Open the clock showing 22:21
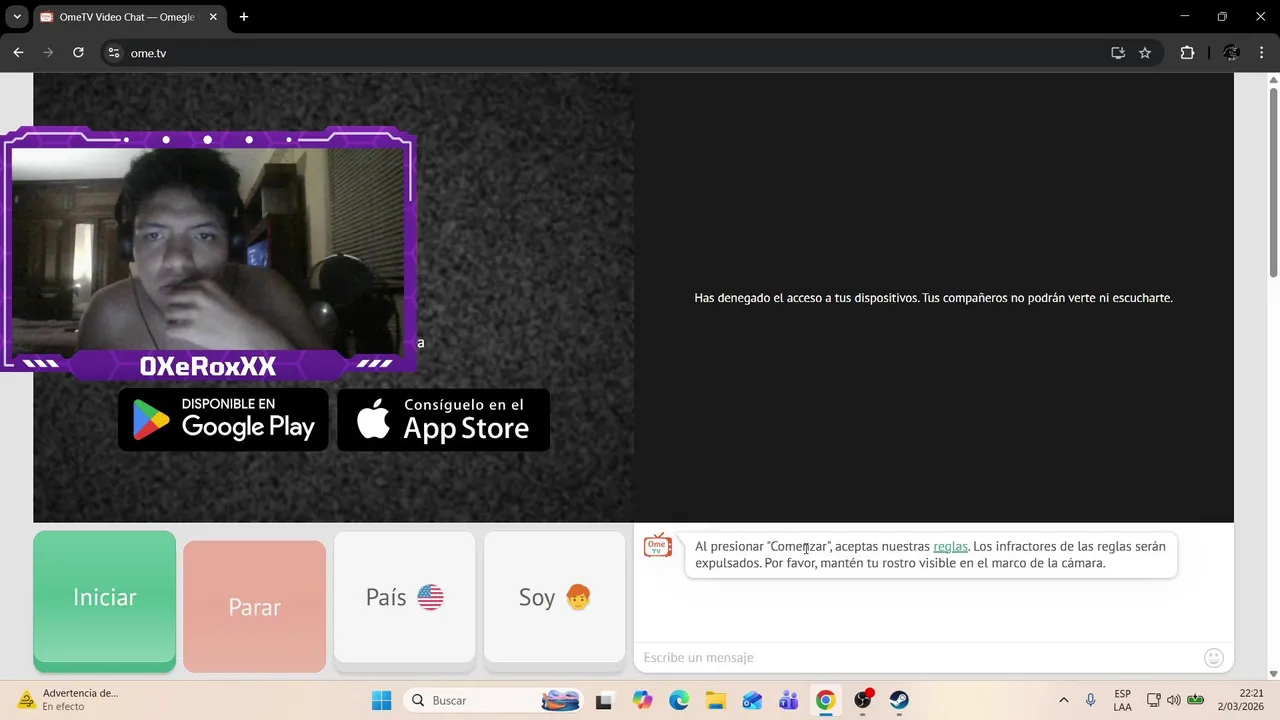1280x720 pixels. click(x=1240, y=700)
